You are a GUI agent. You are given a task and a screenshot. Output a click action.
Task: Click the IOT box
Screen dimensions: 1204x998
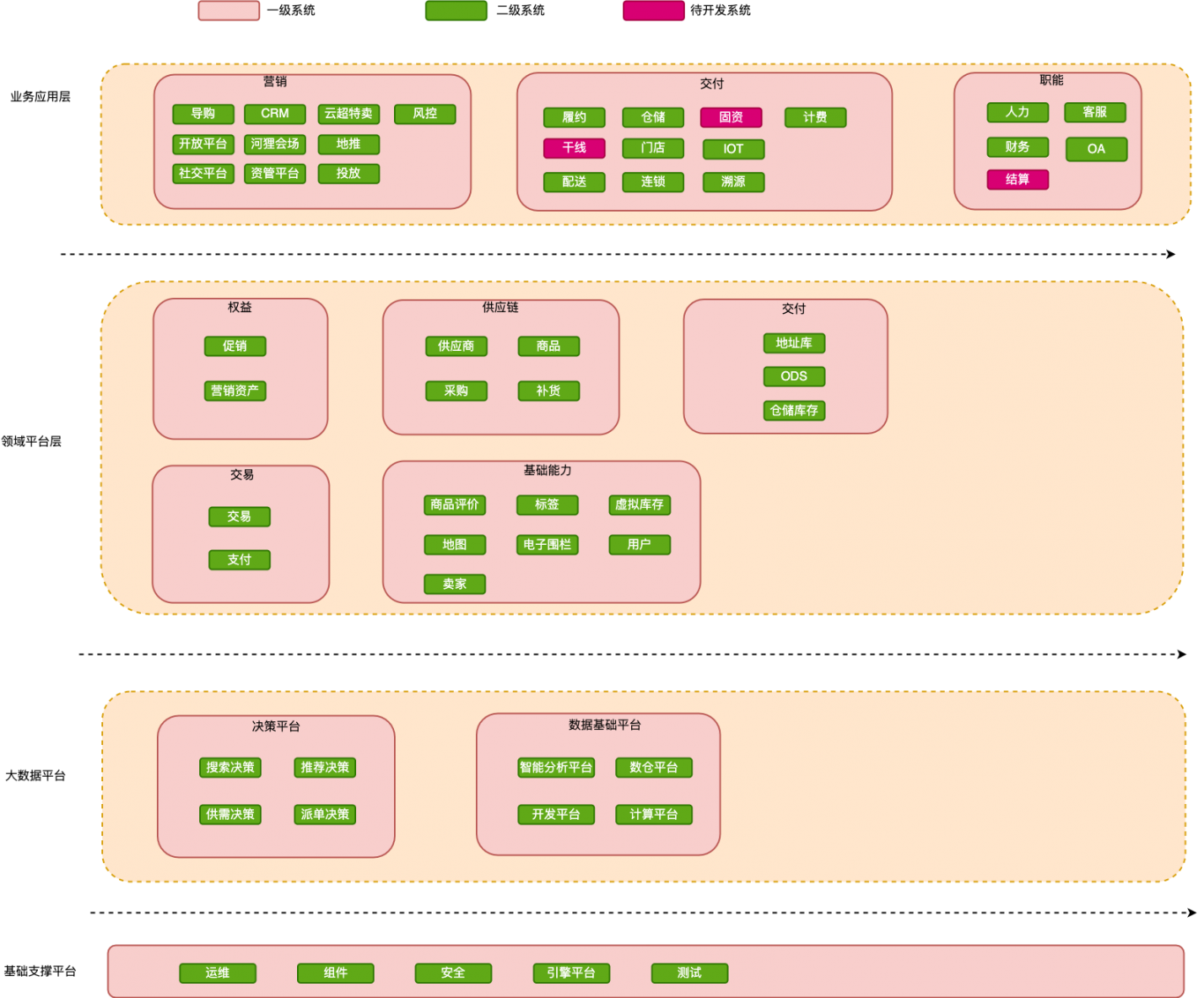coord(733,149)
